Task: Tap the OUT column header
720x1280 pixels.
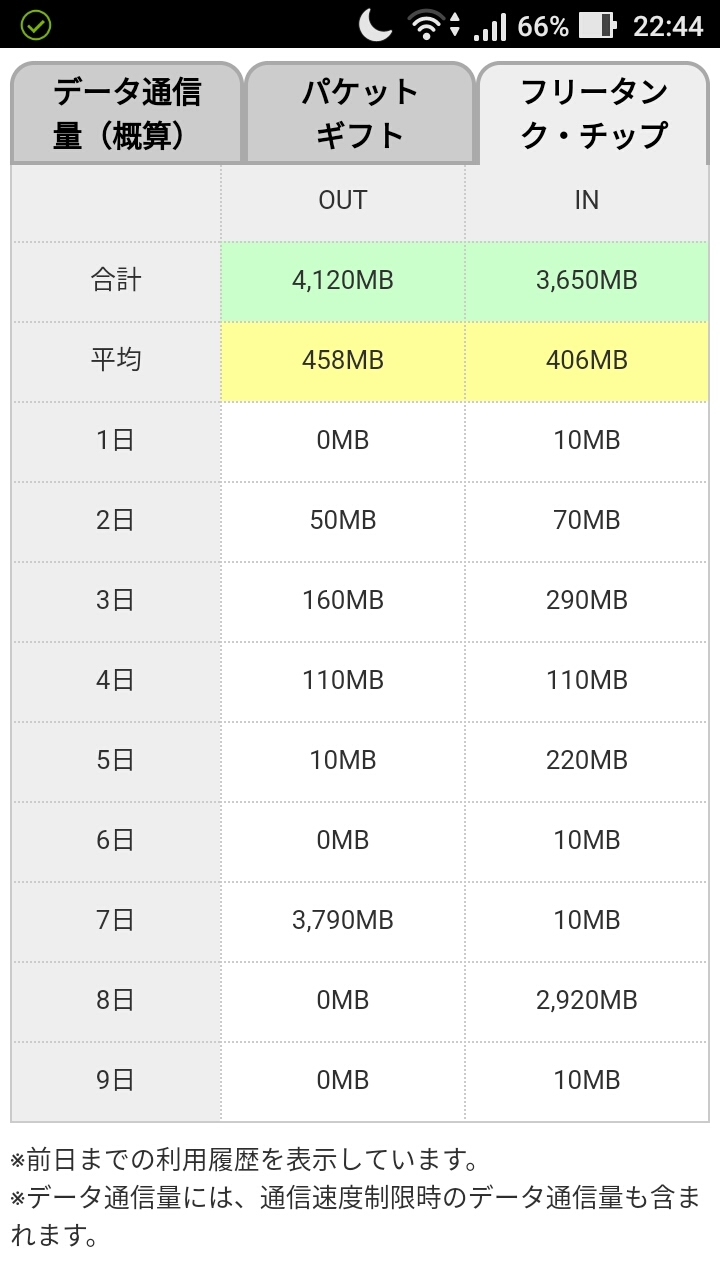Action: tap(343, 200)
